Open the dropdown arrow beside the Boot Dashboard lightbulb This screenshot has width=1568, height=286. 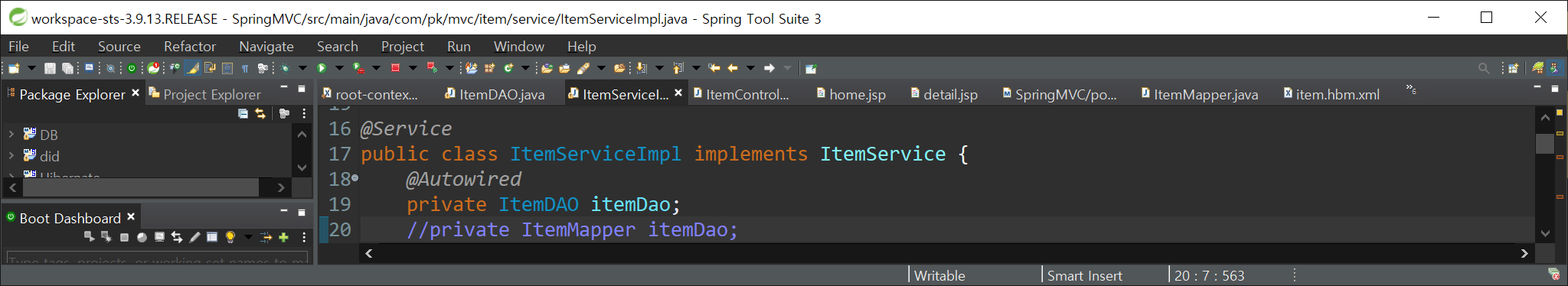click(x=248, y=237)
